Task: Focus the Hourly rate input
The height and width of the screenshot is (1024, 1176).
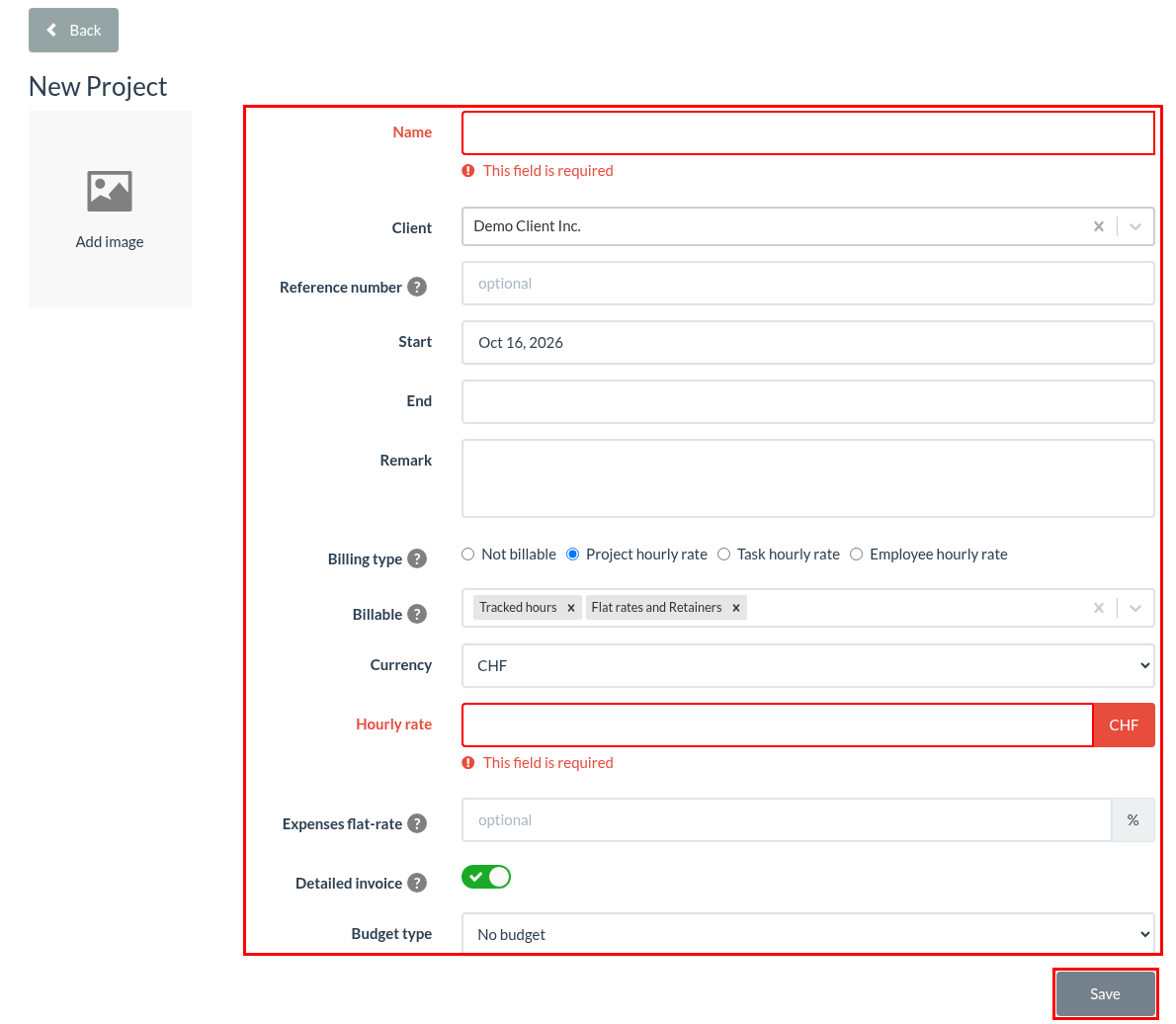Action: pos(777,725)
